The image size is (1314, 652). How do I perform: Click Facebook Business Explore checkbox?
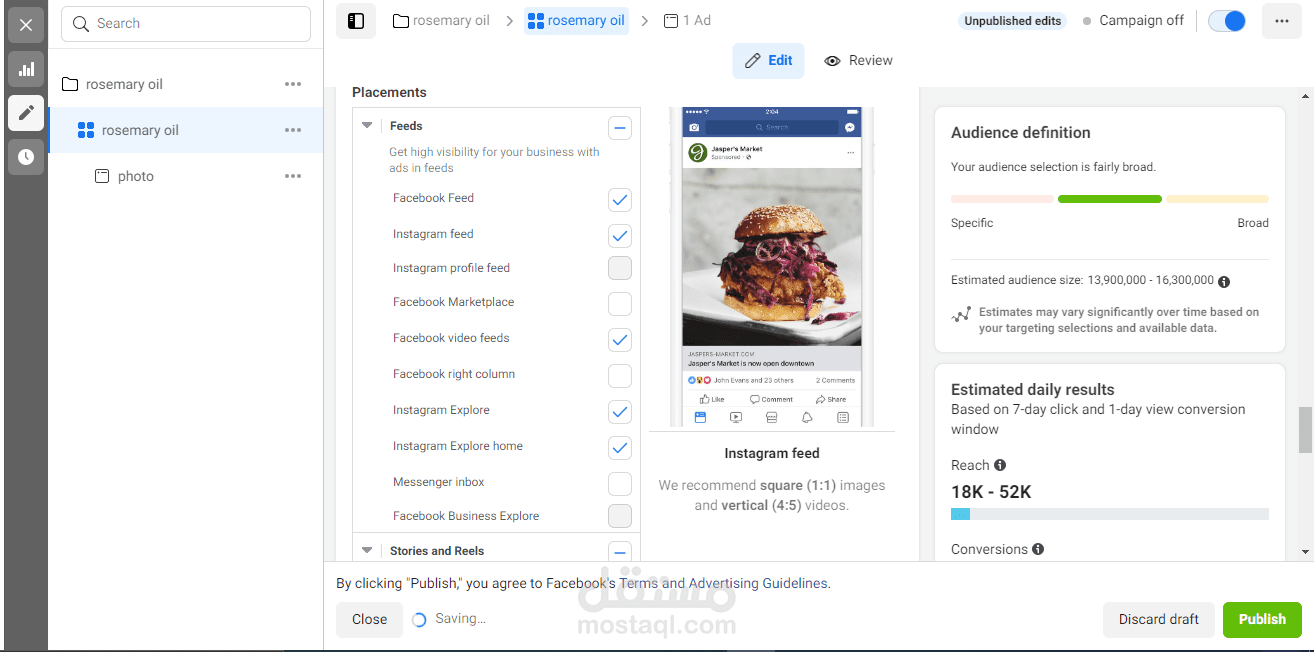tap(620, 516)
